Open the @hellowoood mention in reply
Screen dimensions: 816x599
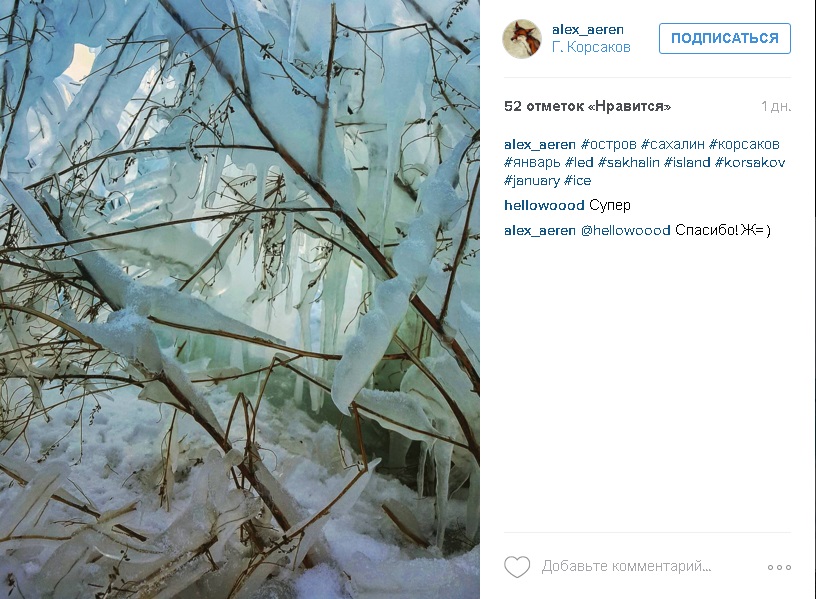click(x=625, y=230)
